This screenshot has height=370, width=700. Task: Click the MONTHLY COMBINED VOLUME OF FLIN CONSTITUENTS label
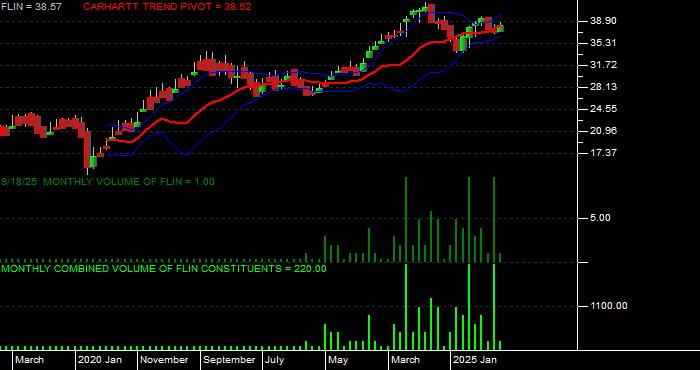click(x=163, y=269)
